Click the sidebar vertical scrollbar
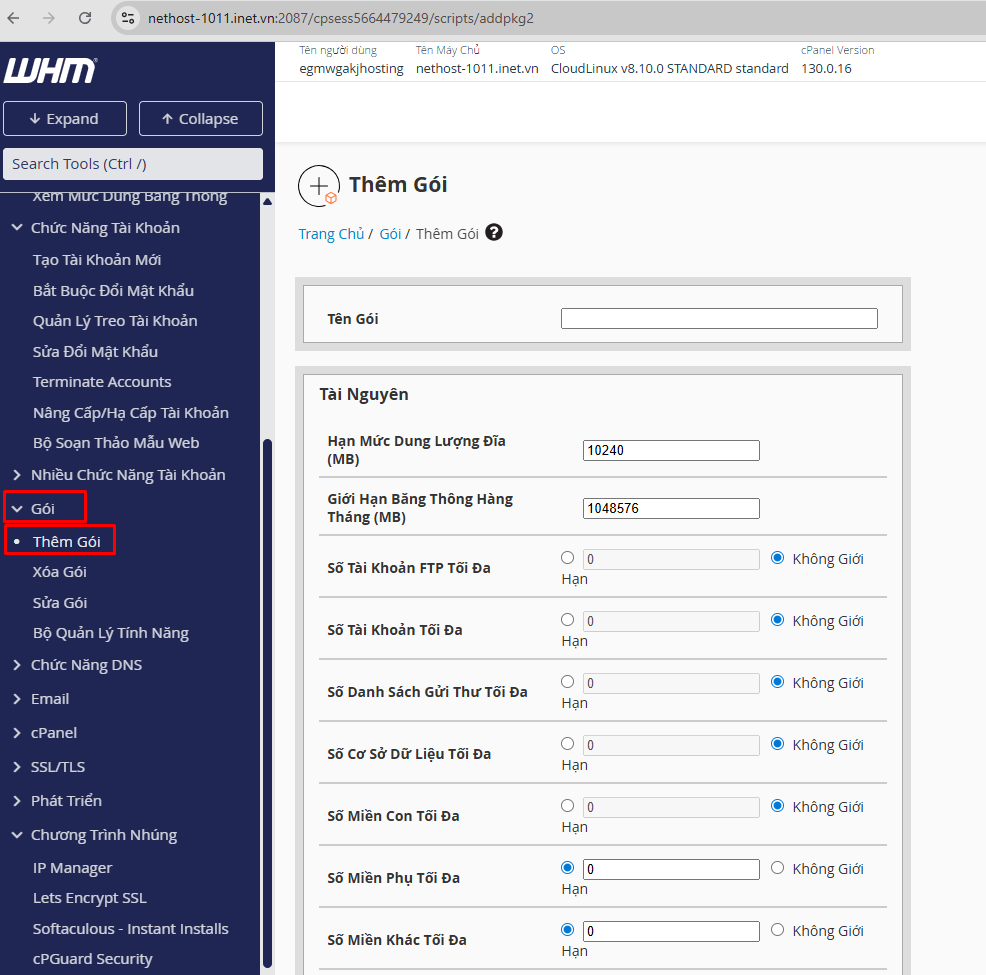The height and width of the screenshot is (975, 986). (267, 704)
